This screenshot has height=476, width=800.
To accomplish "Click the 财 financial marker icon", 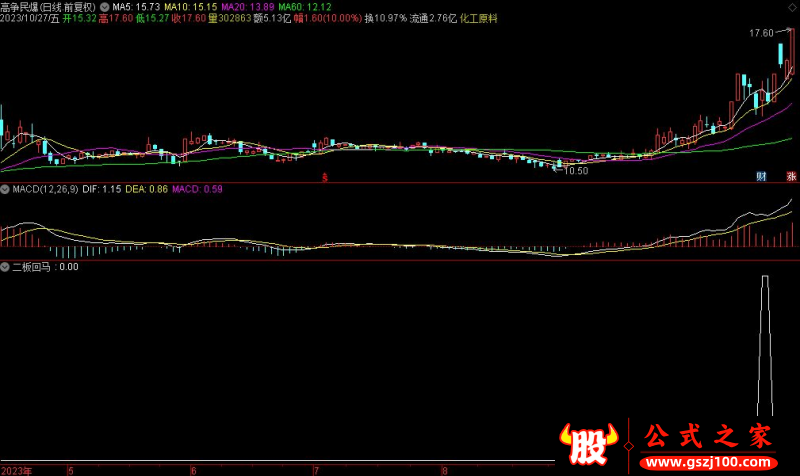I will tap(761, 177).
